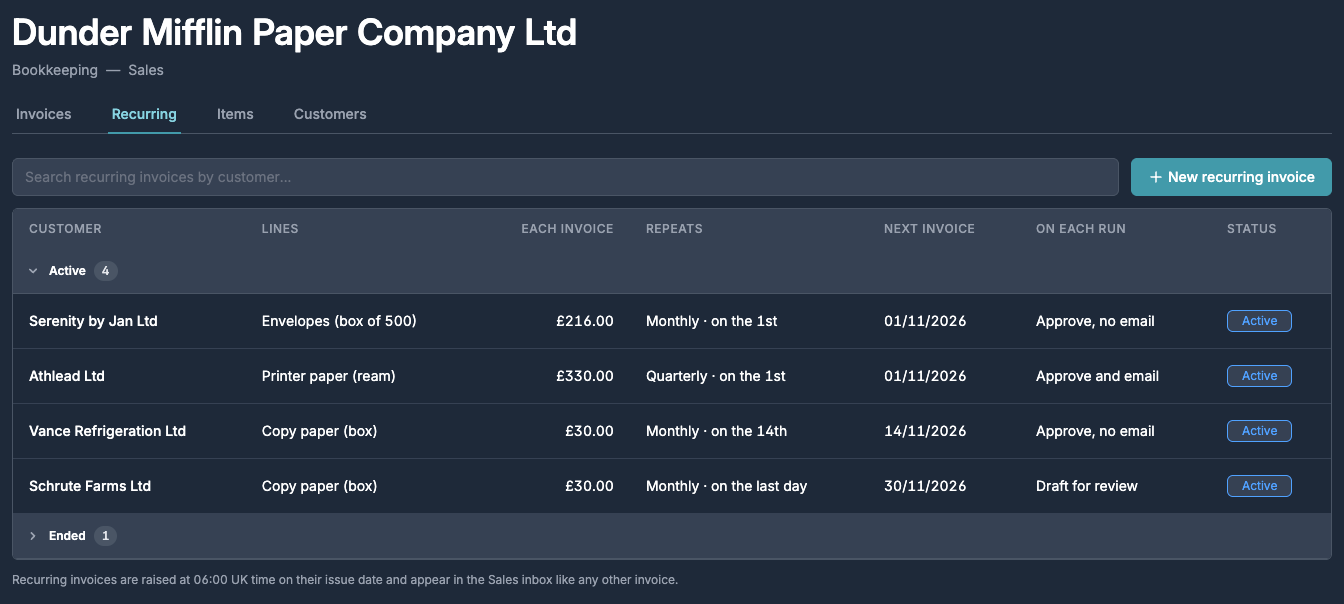Click Printer paper (ream) line
The image size is (1344, 604).
pos(329,376)
